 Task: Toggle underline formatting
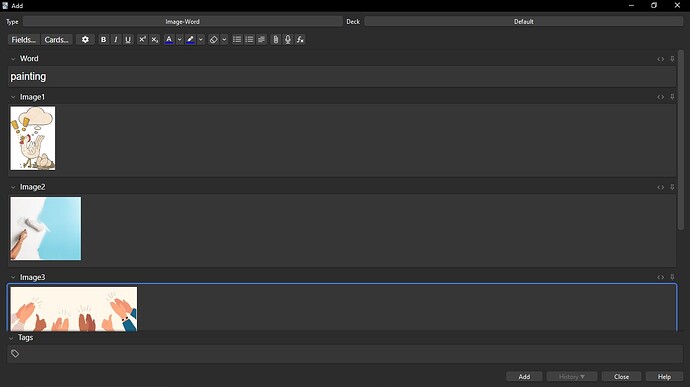pos(128,40)
